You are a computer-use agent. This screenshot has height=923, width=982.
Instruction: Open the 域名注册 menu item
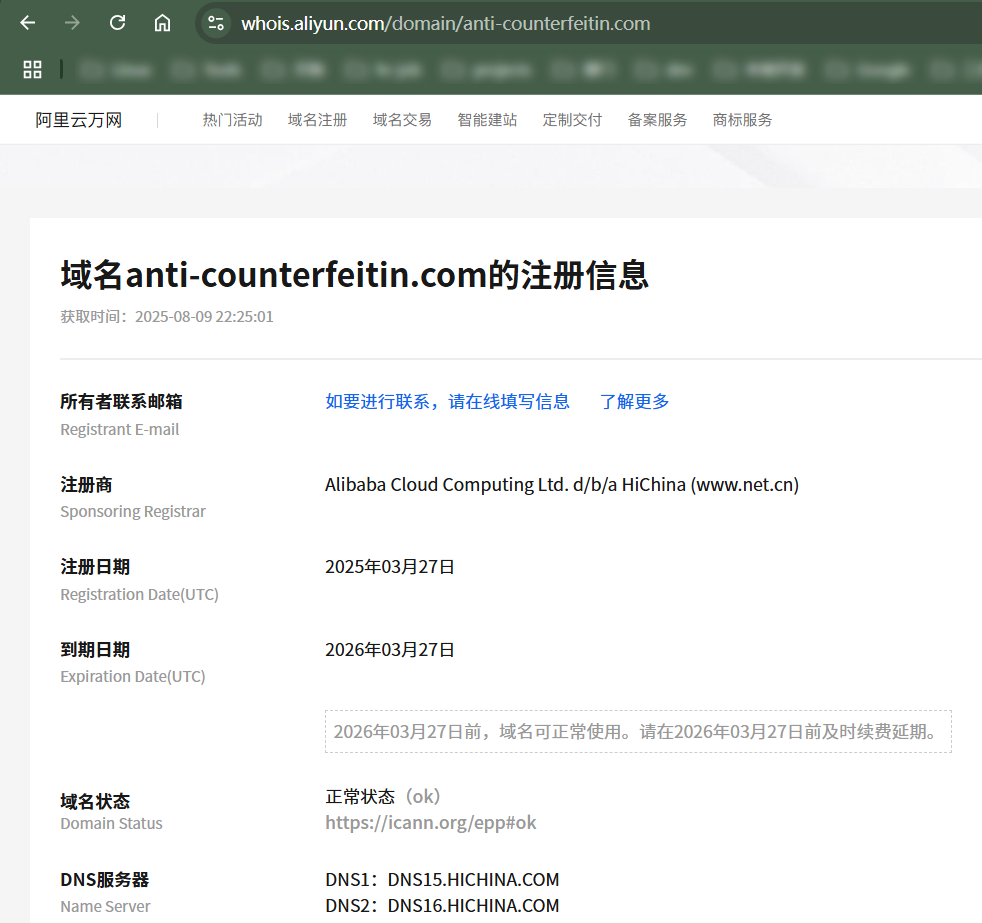tap(318, 120)
